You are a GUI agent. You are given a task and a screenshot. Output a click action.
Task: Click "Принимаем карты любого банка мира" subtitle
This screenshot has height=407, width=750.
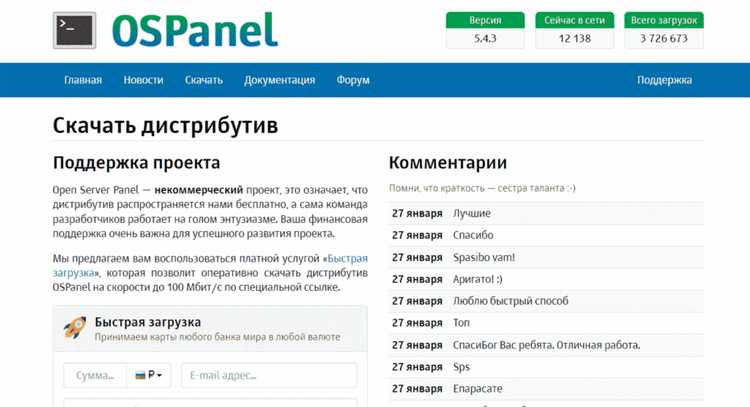tap(217, 337)
